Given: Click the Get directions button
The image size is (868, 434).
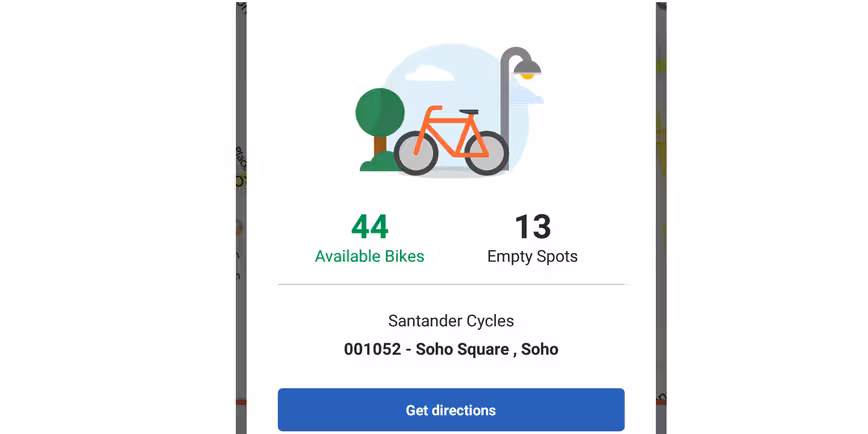Looking at the screenshot, I should coord(451,410).
